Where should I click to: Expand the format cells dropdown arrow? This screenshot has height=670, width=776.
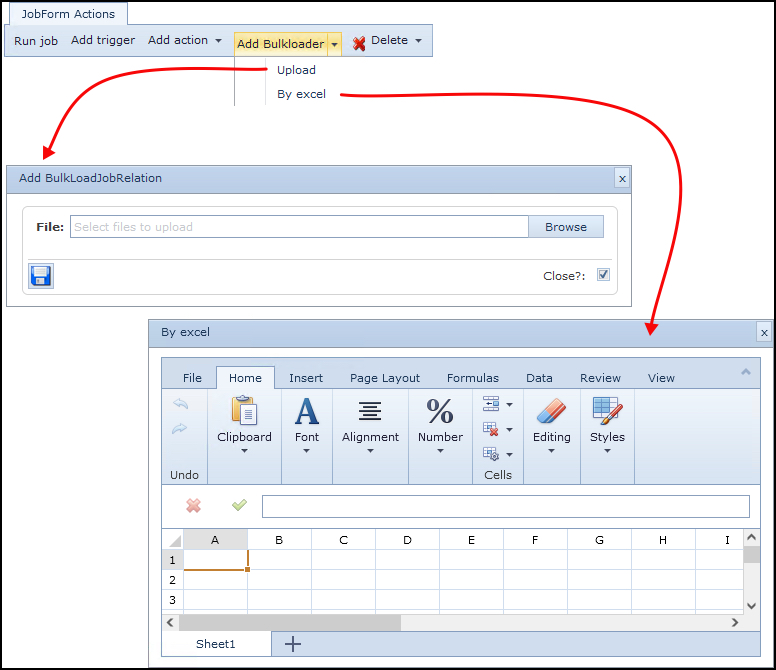click(509, 454)
